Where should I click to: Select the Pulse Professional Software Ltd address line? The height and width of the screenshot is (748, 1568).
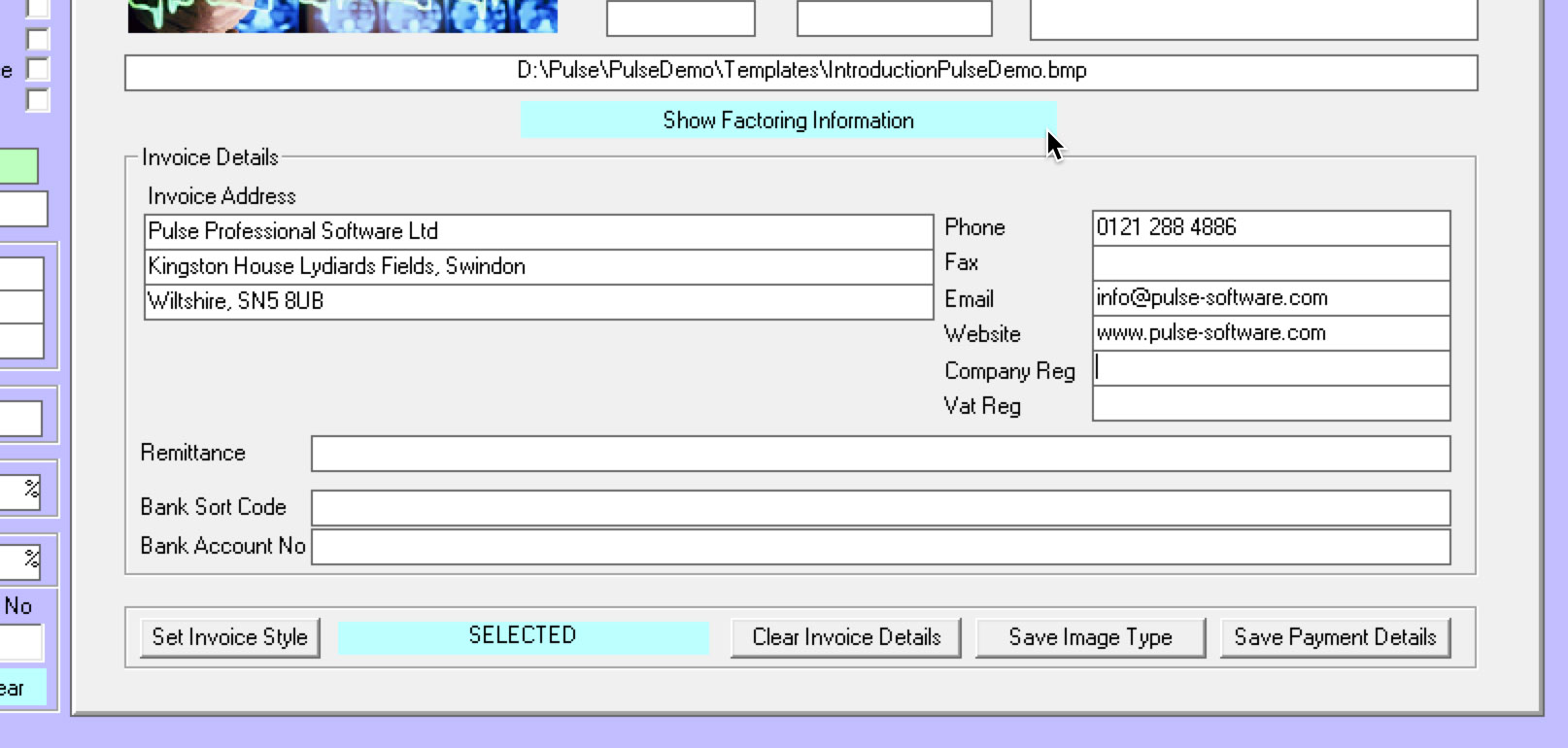click(538, 231)
